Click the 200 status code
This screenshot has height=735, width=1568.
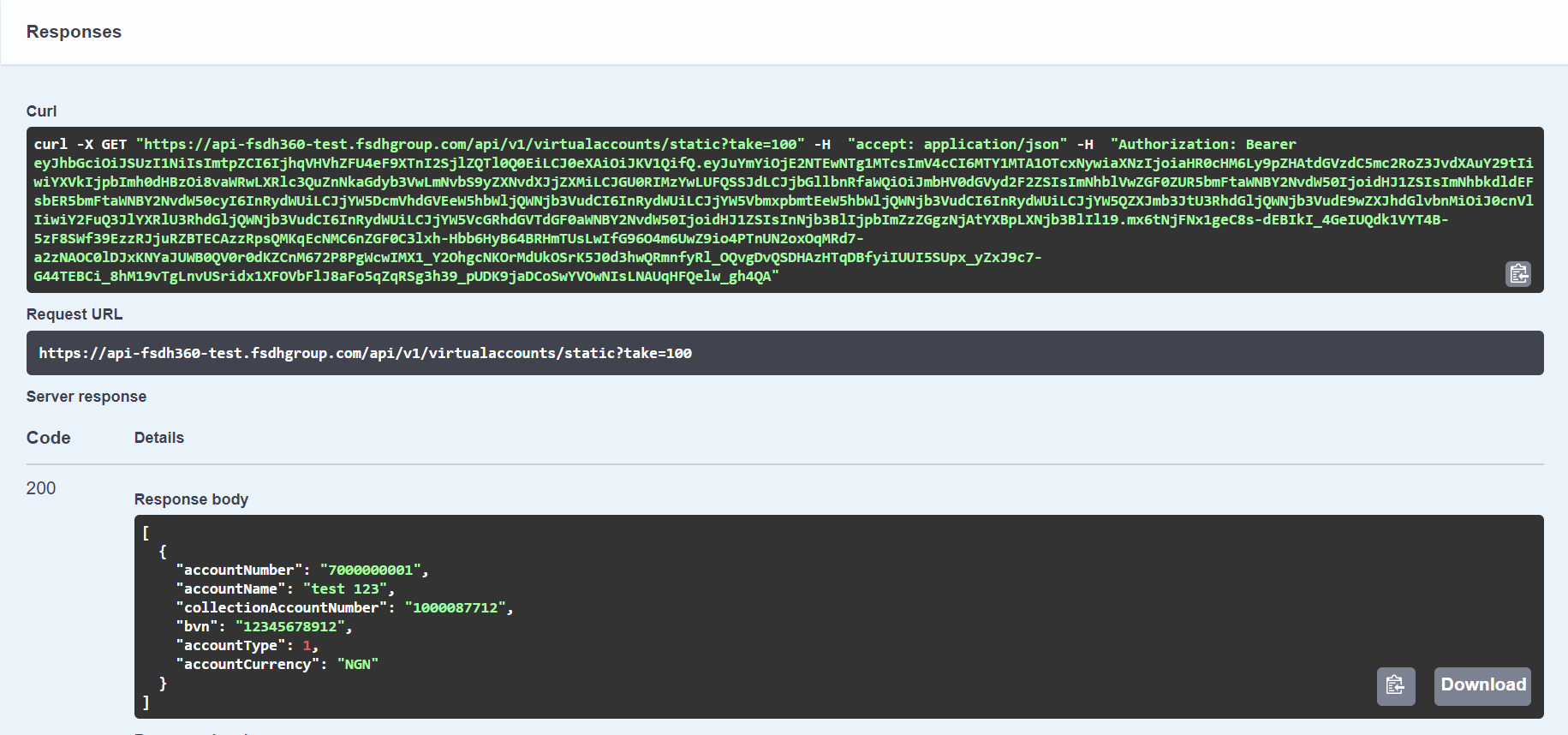41,488
